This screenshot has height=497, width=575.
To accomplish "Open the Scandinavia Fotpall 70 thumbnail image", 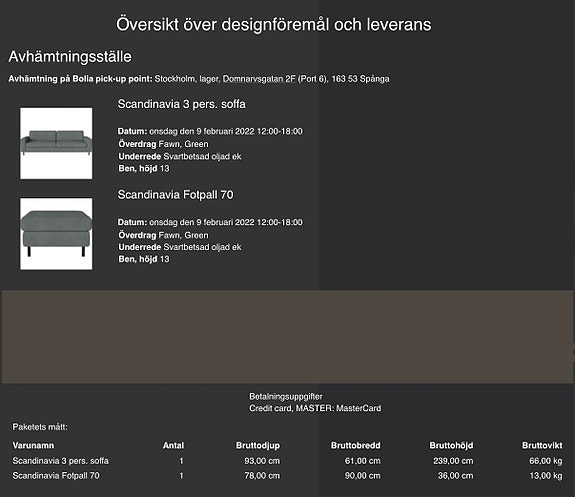I will 56,234.
